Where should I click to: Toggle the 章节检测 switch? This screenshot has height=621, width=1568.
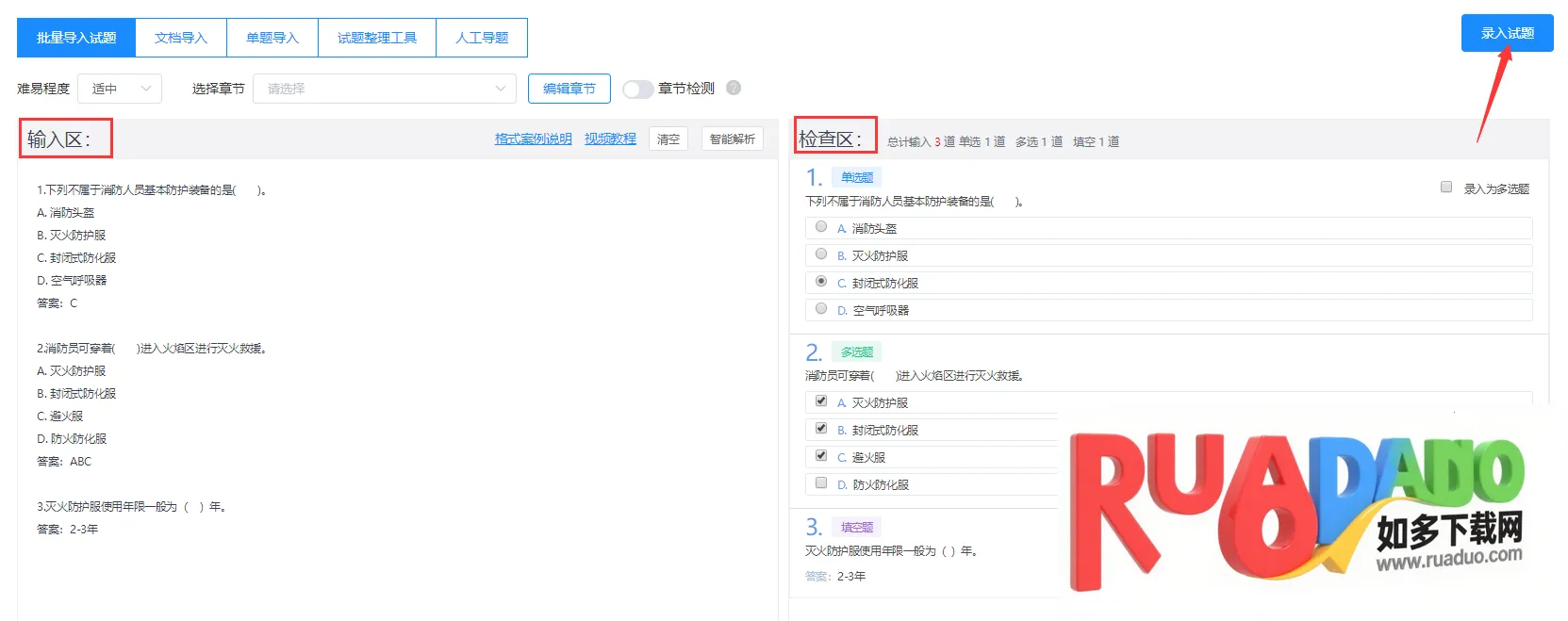click(637, 89)
